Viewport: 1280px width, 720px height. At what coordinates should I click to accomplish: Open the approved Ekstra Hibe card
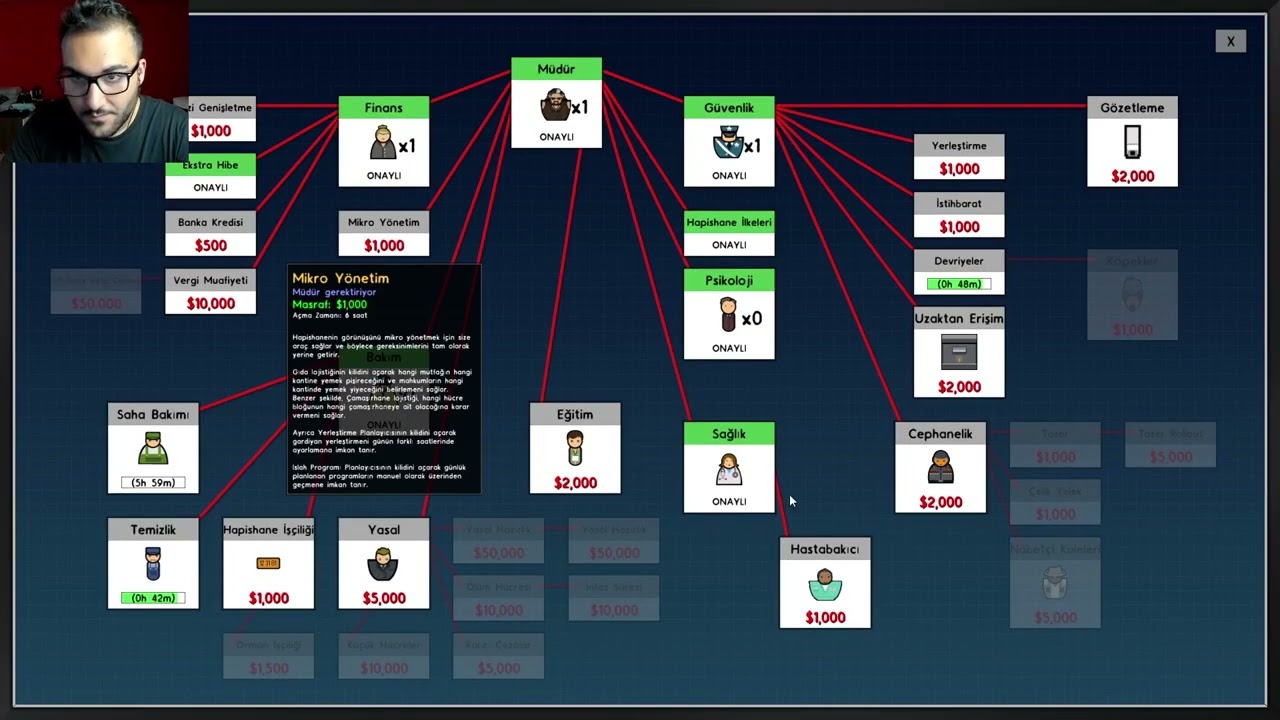coord(210,176)
